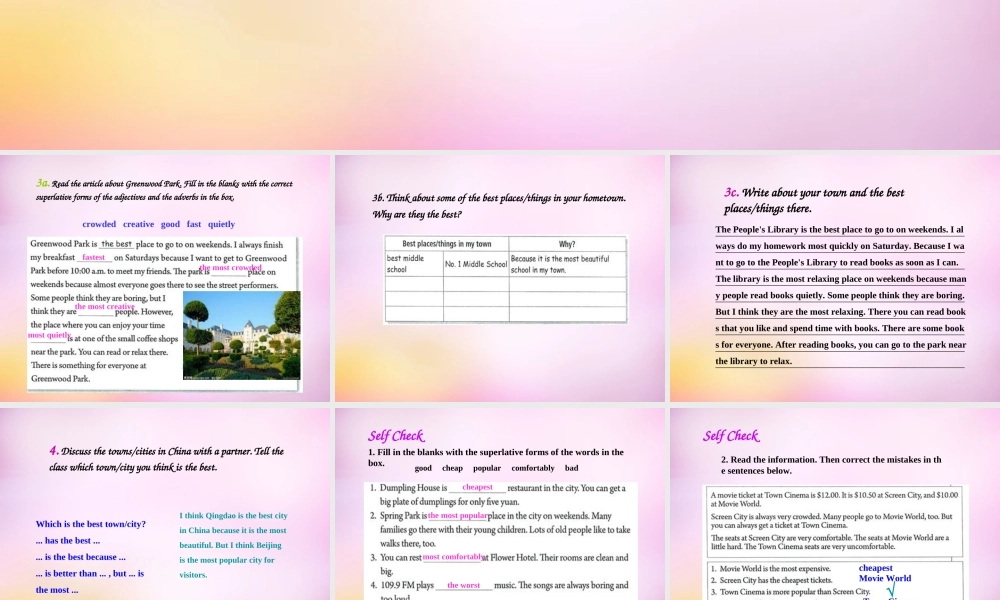Click the line 'The People's Library is the best place'
1000x600 pixels.
tap(839, 230)
